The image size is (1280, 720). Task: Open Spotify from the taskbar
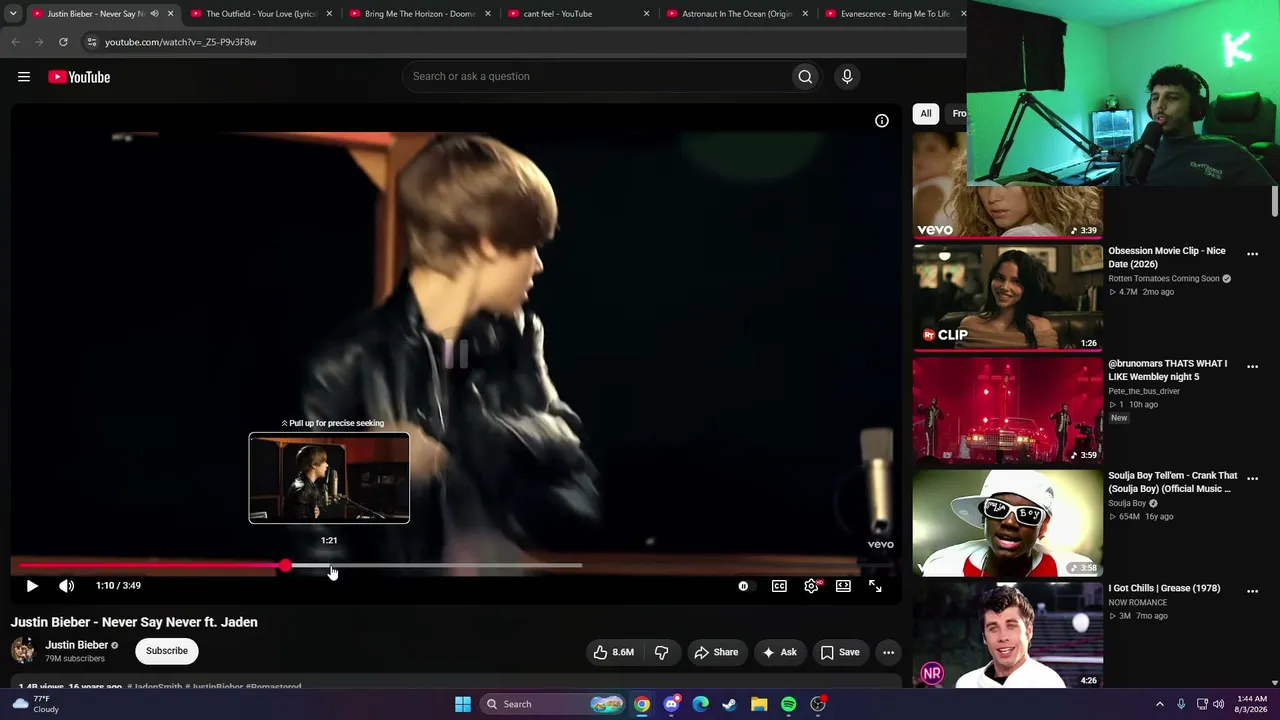tap(789, 704)
